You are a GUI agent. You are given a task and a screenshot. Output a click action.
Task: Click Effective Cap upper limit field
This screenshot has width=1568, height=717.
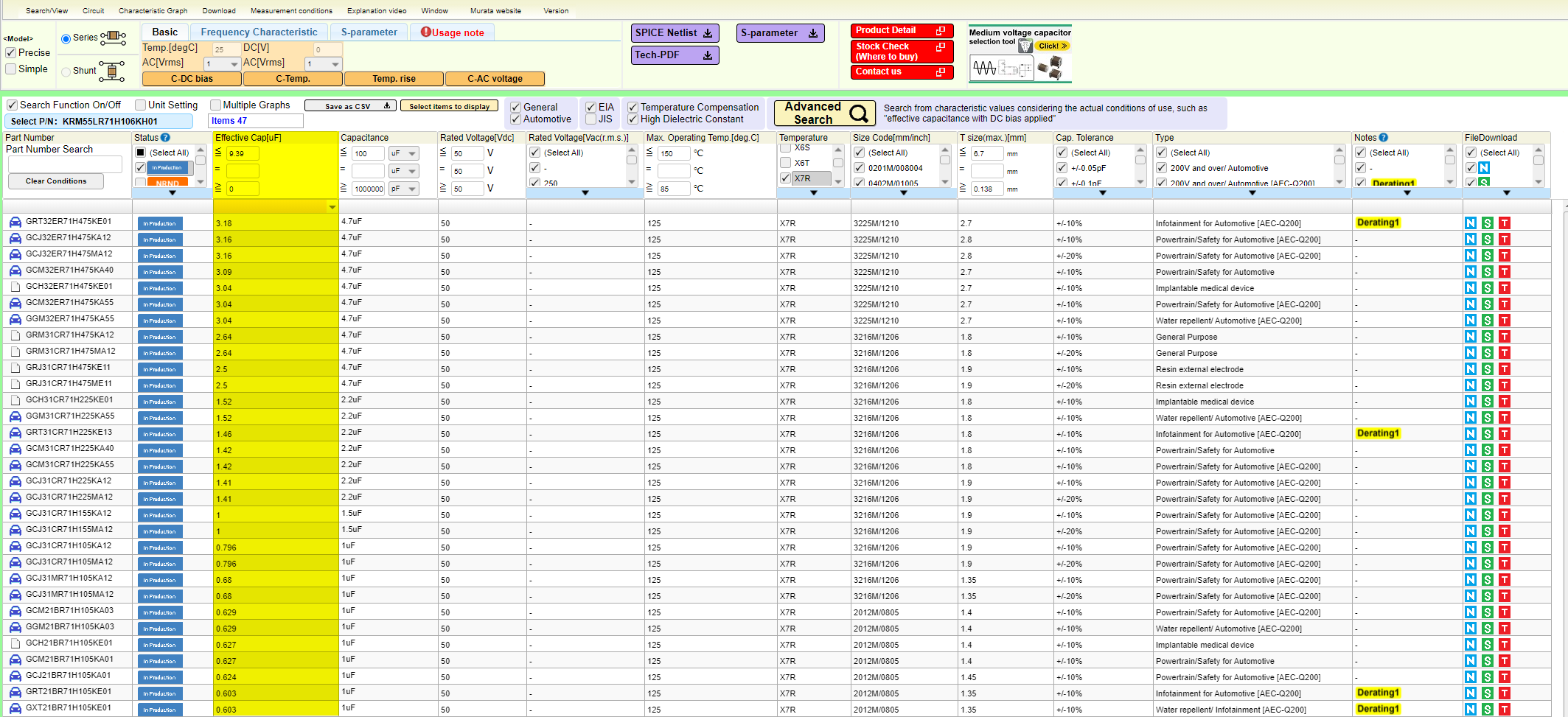click(x=243, y=153)
